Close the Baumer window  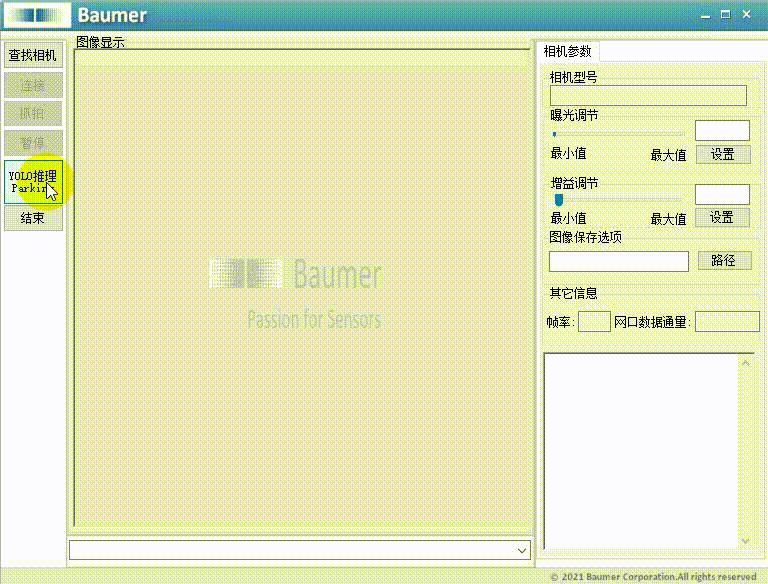746,15
